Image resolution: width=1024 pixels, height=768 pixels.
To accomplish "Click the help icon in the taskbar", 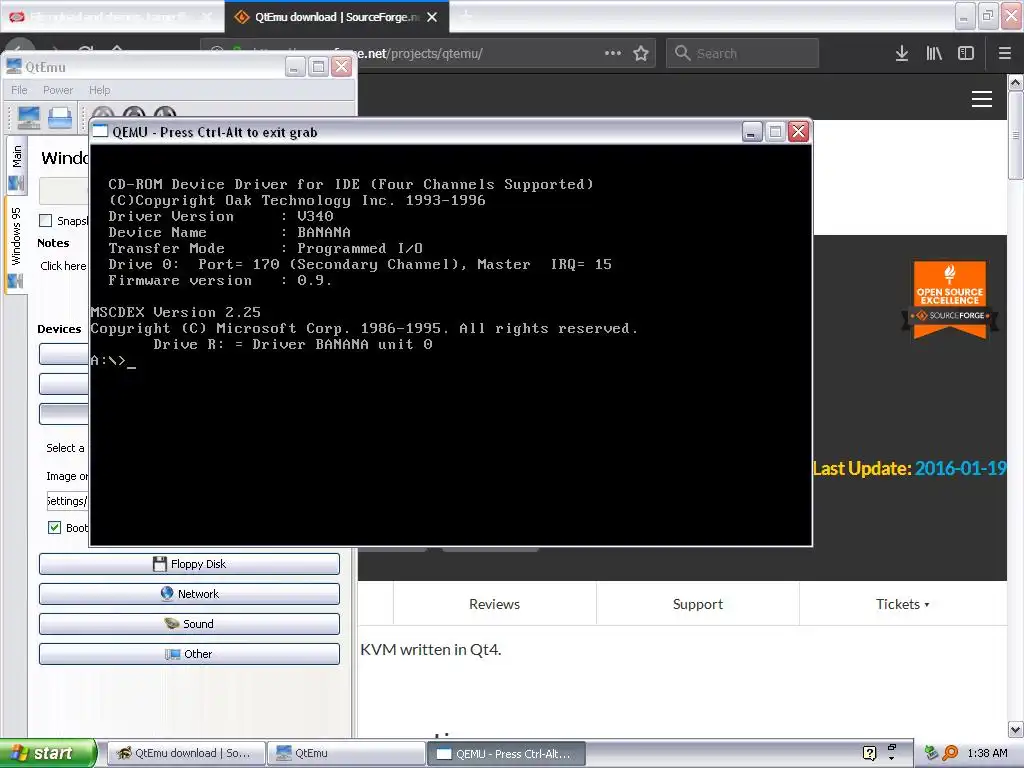I will pyautogui.click(x=869, y=753).
